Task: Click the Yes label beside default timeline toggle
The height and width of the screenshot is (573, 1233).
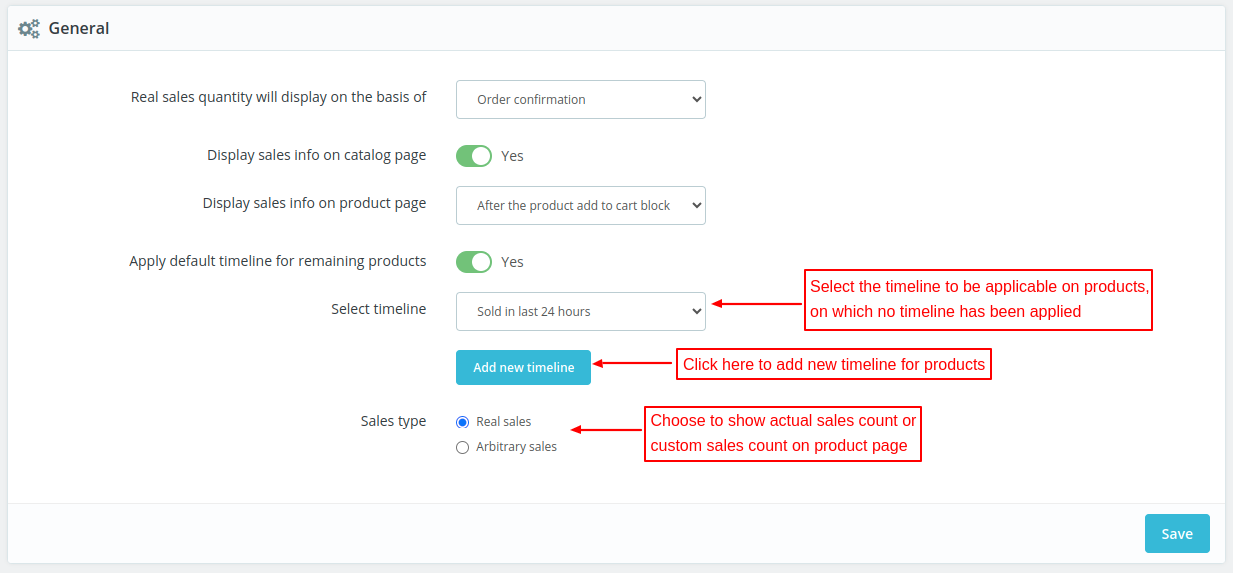Action: point(512,262)
